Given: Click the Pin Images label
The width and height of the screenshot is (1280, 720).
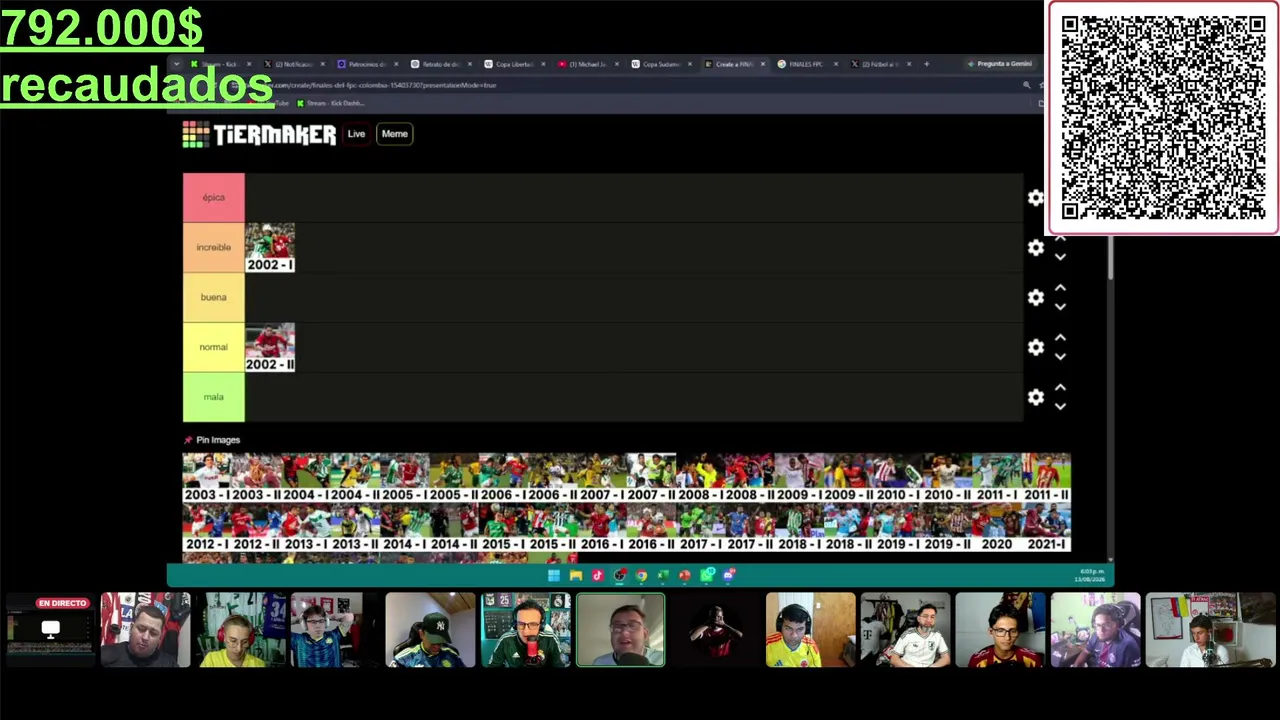Looking at the screenshot, I should pos(218,440).
